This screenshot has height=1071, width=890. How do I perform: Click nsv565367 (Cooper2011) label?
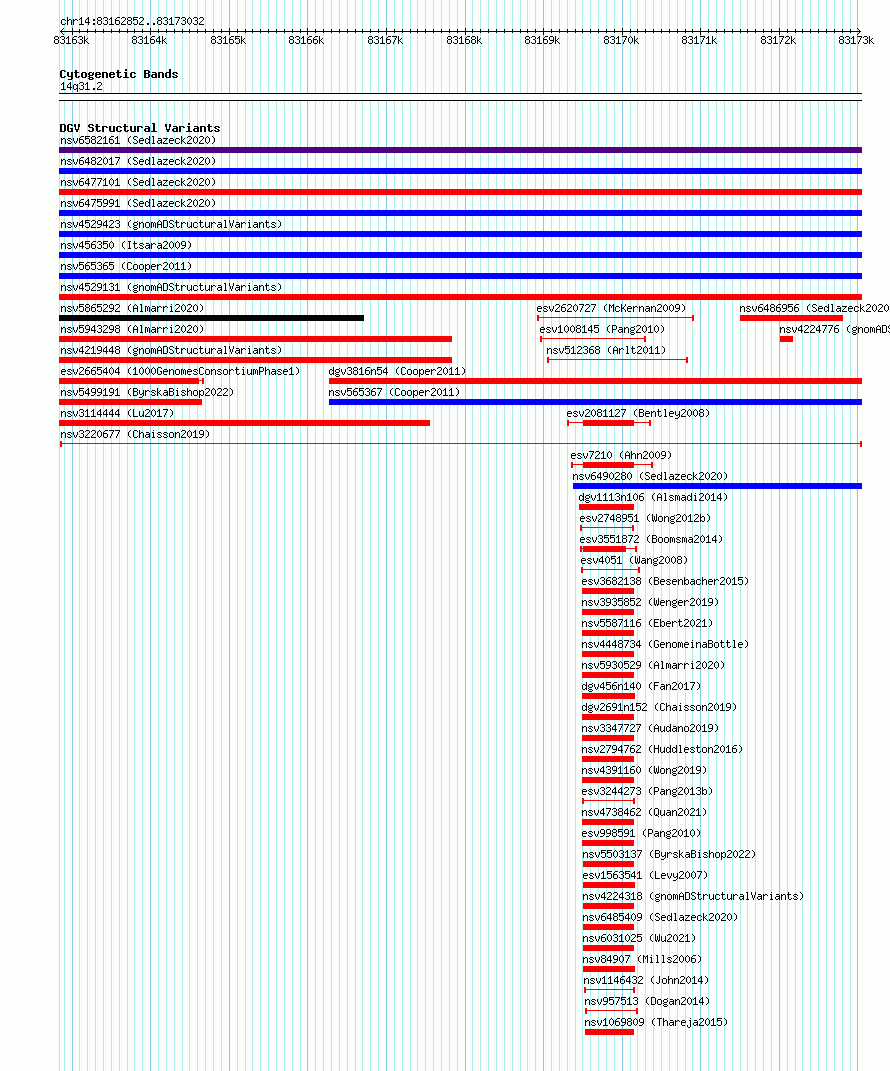click(394, 393)
